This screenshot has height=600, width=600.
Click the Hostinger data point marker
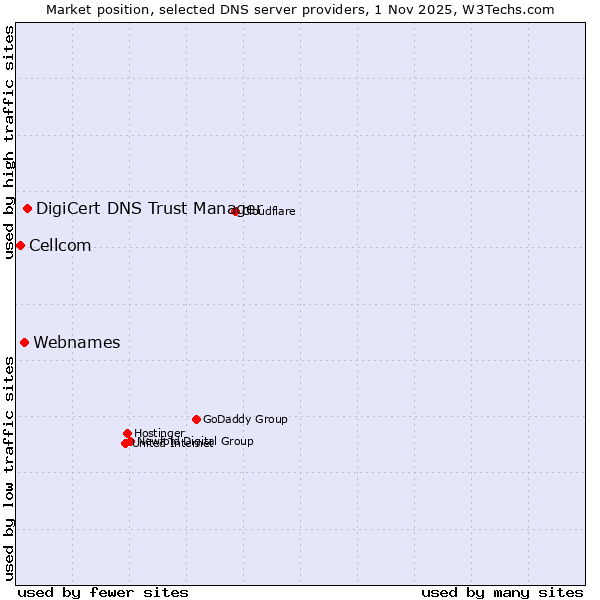[128, 433]
